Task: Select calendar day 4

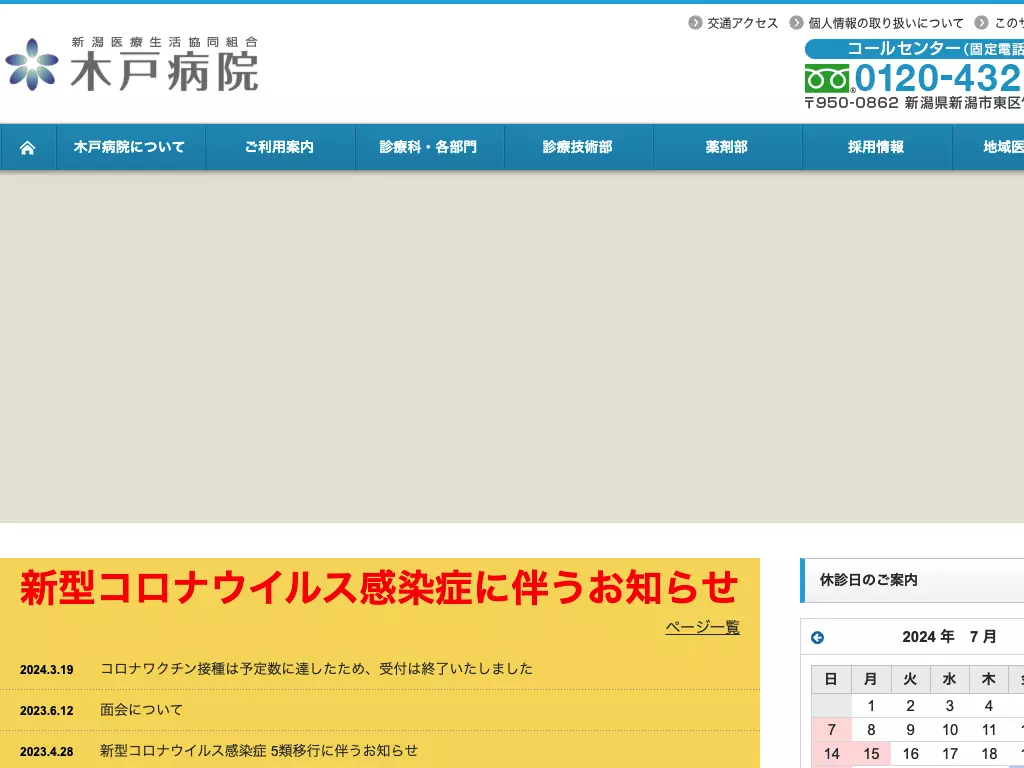Action: tap(989, 706)
